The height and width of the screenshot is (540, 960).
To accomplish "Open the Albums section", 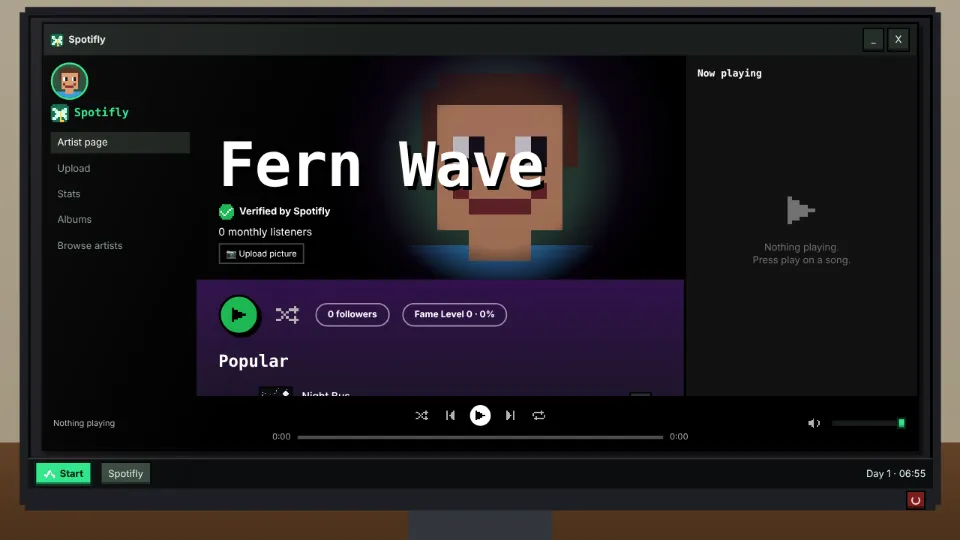I will [74, 220].
